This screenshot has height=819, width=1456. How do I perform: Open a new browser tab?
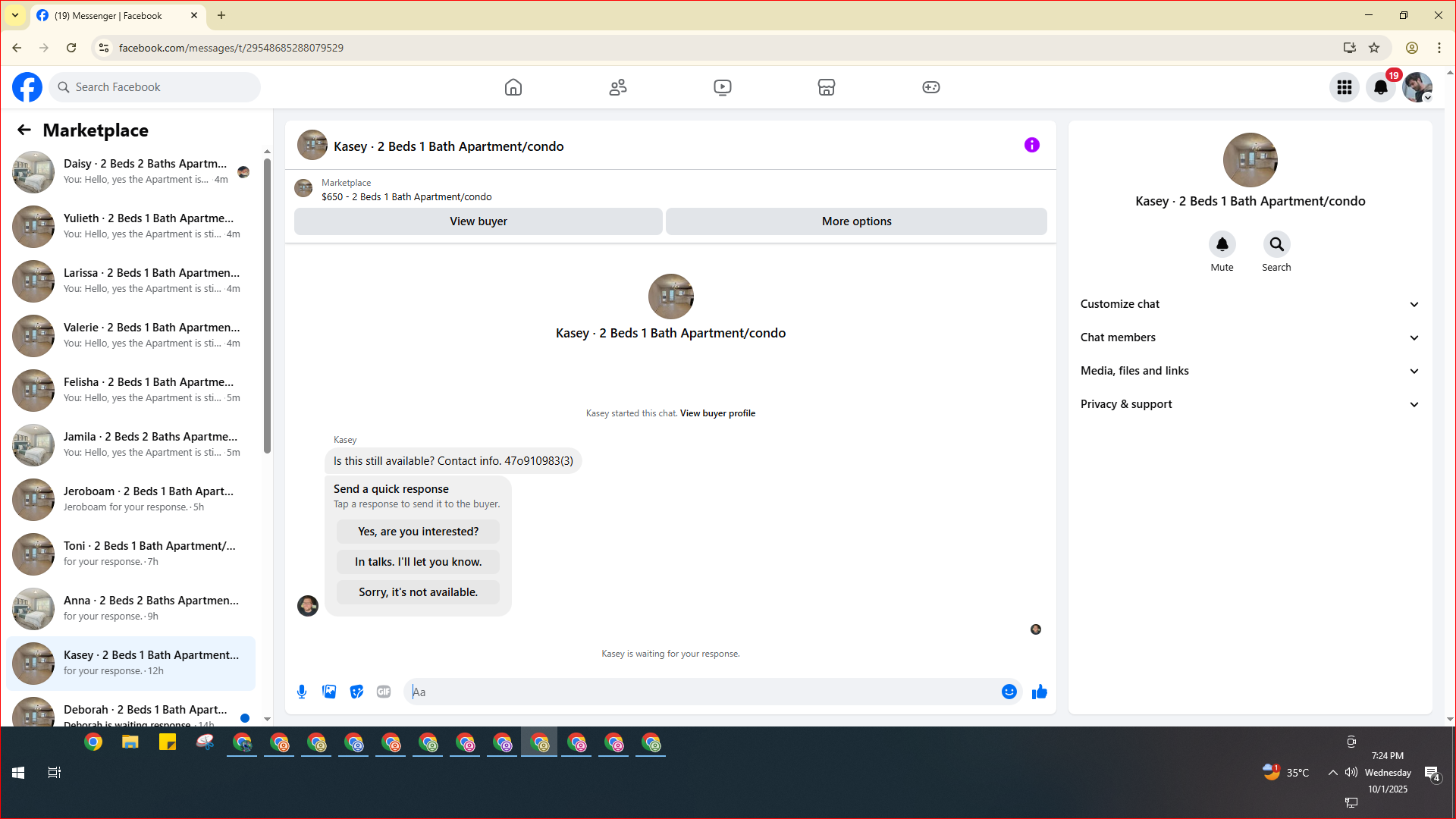[x=221, y=15]
